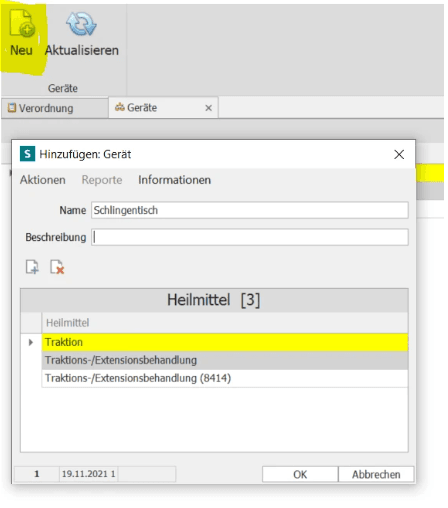Add a Heilmittel with the page-plus icon
Image resolution: width=448 pixels, height=508 pixels.
click(32, 267)
